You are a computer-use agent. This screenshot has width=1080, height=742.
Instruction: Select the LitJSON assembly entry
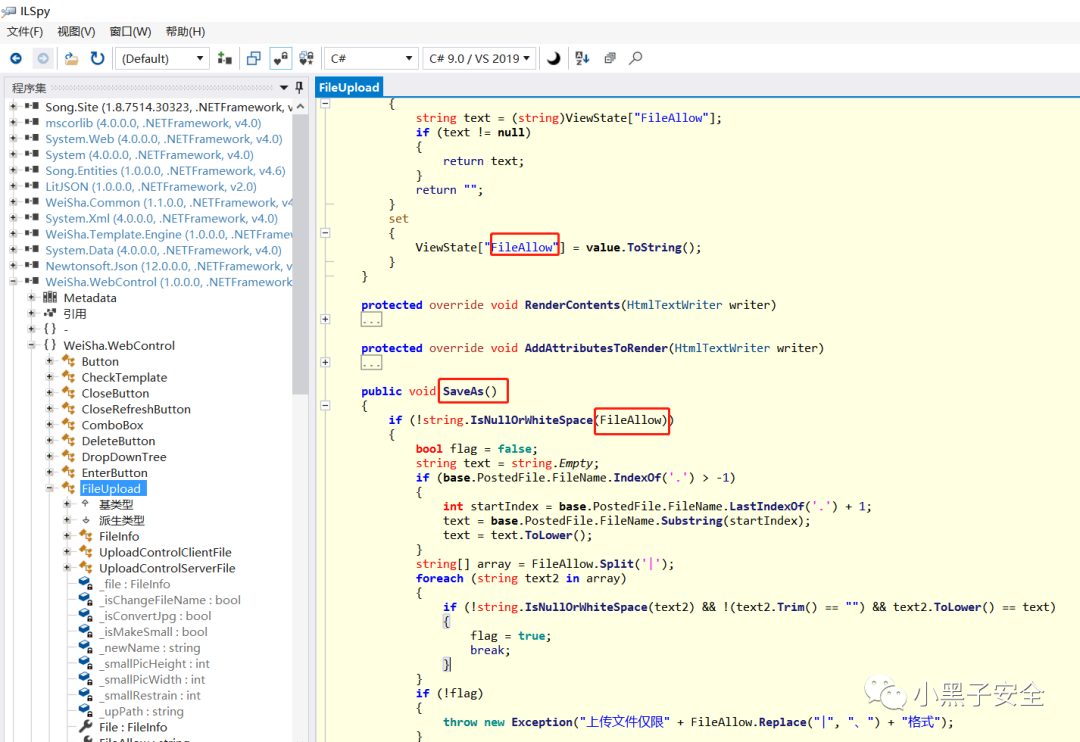151,187
